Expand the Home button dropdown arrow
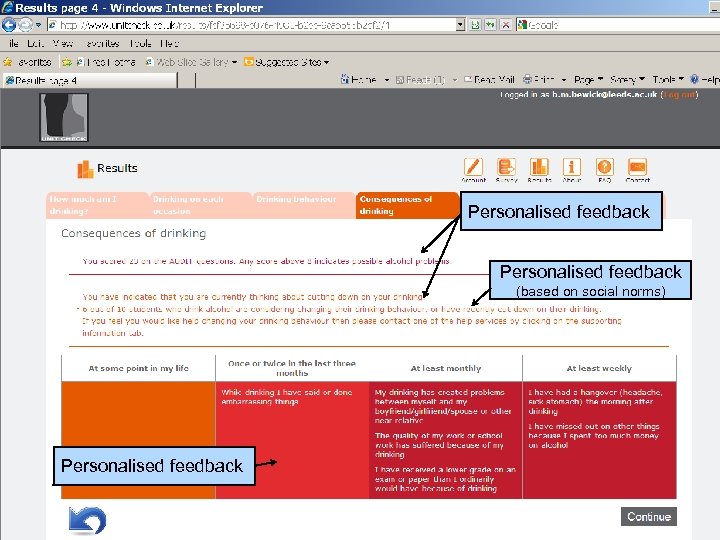Screen dimensions: 720x540 (387, 80)
